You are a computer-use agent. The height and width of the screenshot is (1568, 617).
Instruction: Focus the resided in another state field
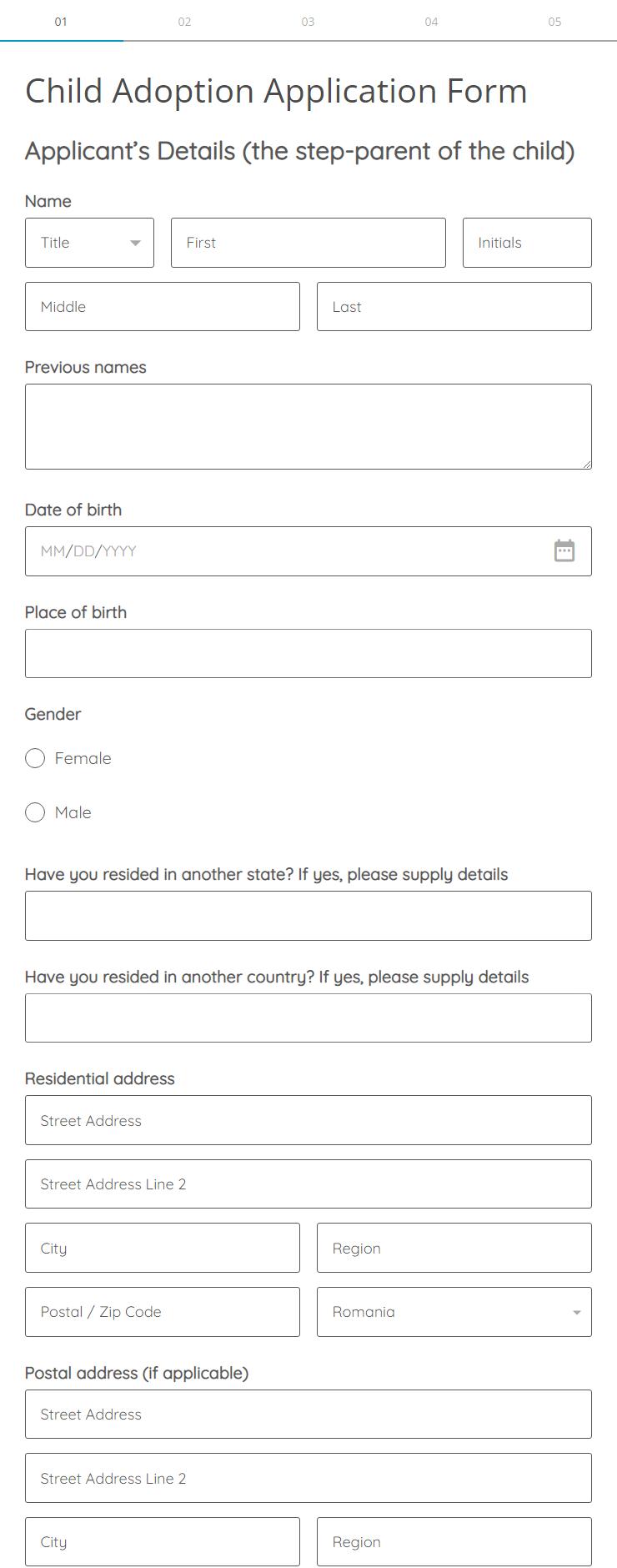pos(308,916)
